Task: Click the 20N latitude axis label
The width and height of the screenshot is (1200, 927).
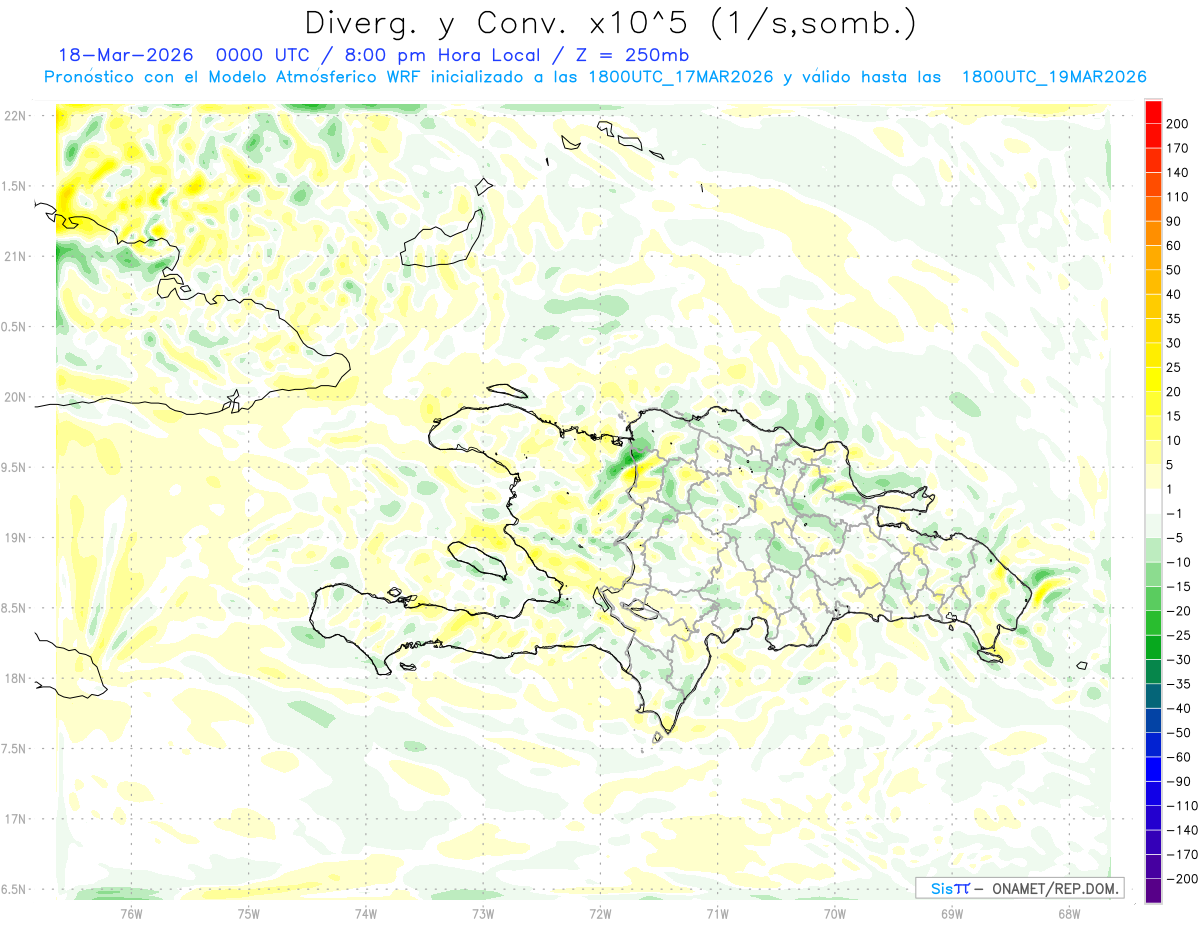Action: click(14, 397)
